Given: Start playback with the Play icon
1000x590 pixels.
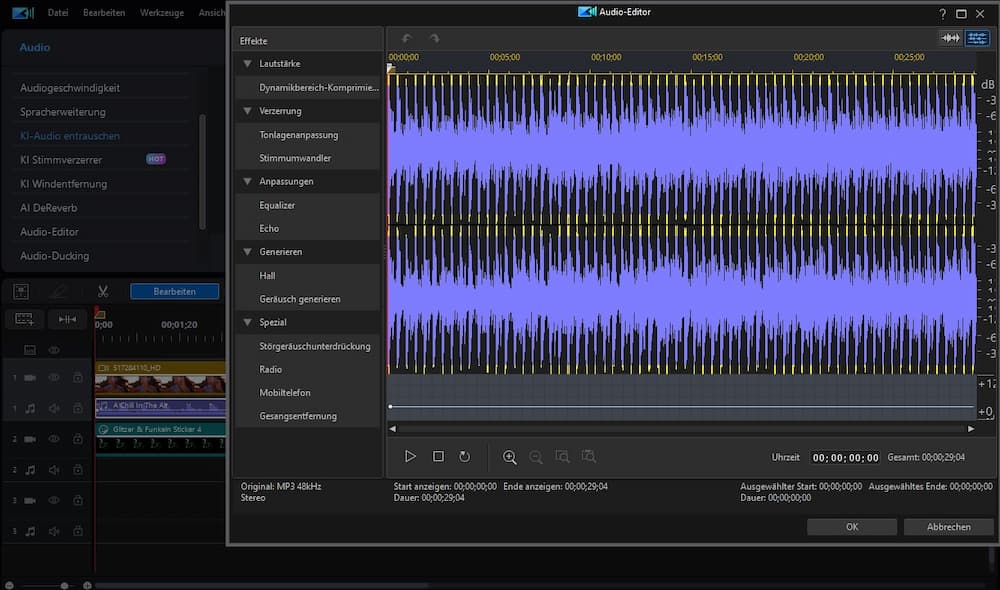Looking at the screenshot, I should coord(411,456).
